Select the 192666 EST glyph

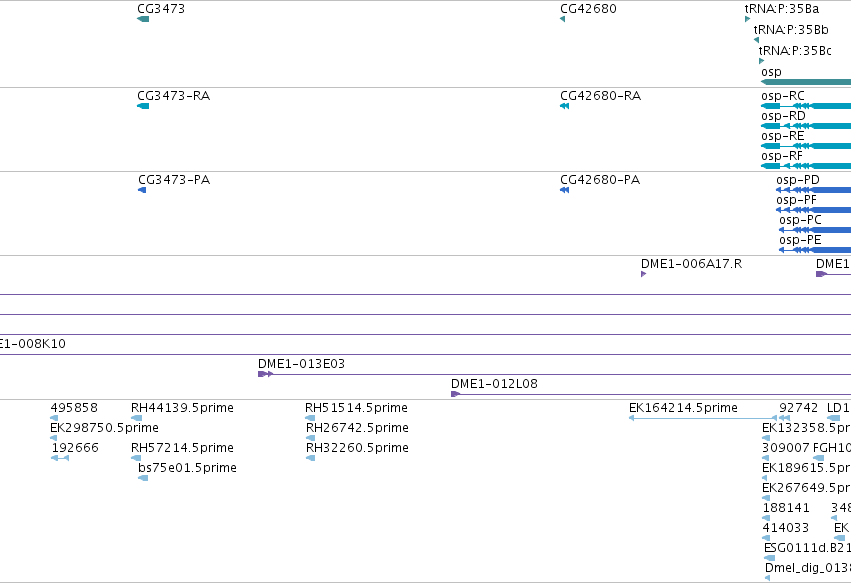(60, 458)
